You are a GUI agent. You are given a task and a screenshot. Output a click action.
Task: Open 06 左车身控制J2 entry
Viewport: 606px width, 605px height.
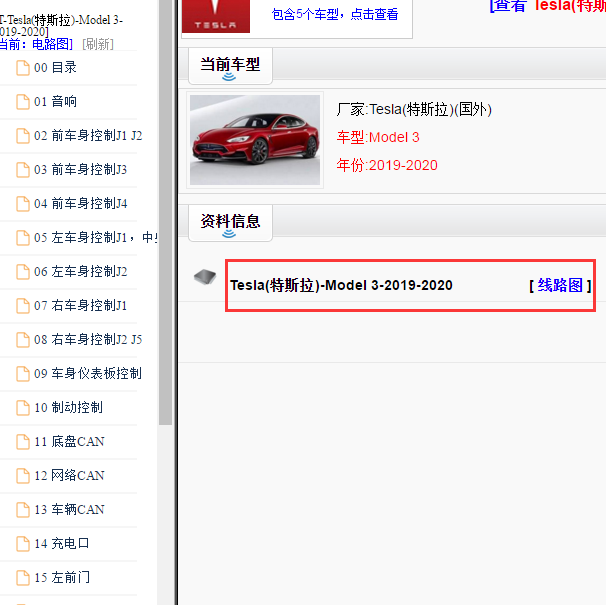pyautogui.click(x=80, y=272)
